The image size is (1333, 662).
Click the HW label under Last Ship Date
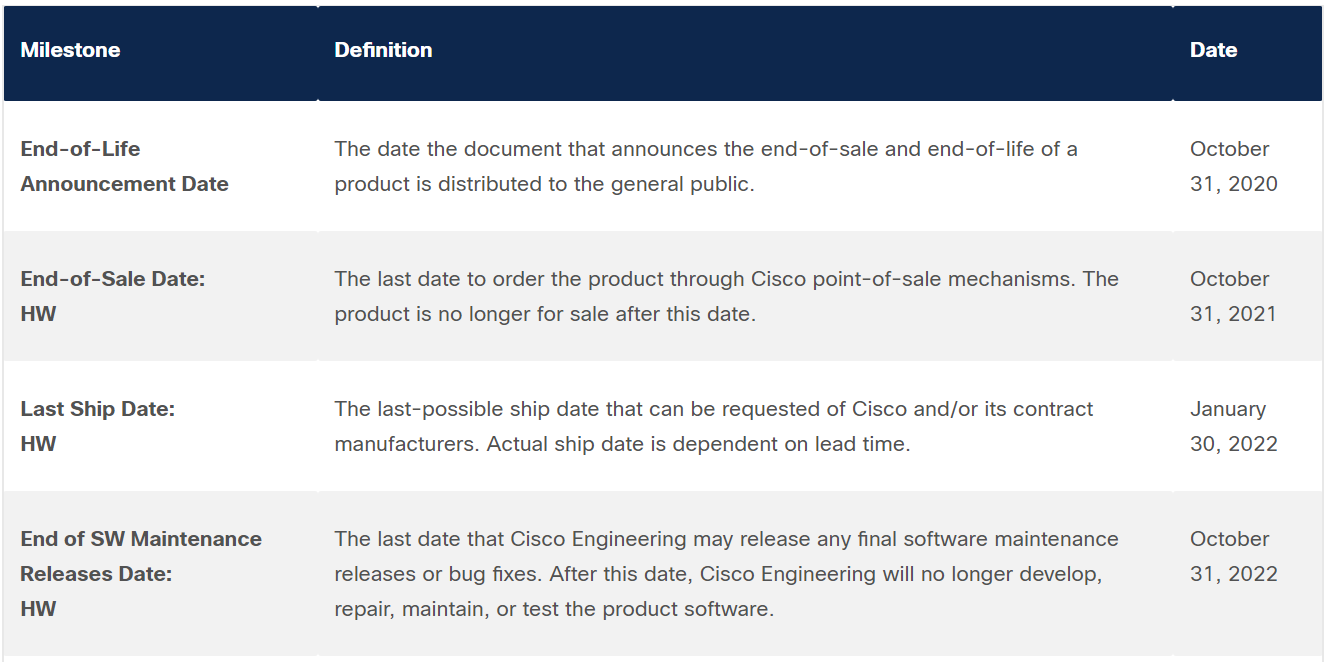tap(38, 444)
